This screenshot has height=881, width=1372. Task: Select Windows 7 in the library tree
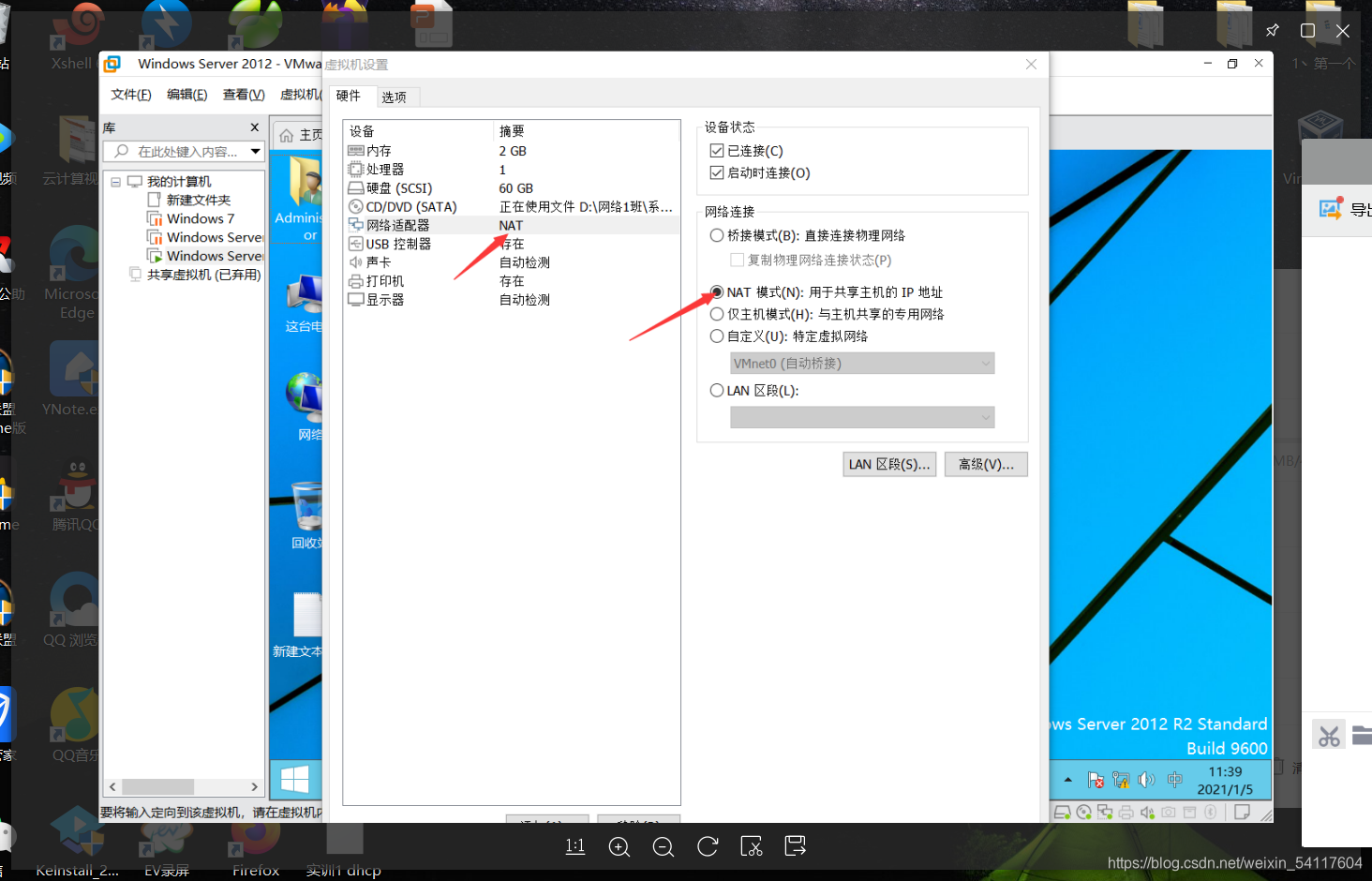coord(201,218)
